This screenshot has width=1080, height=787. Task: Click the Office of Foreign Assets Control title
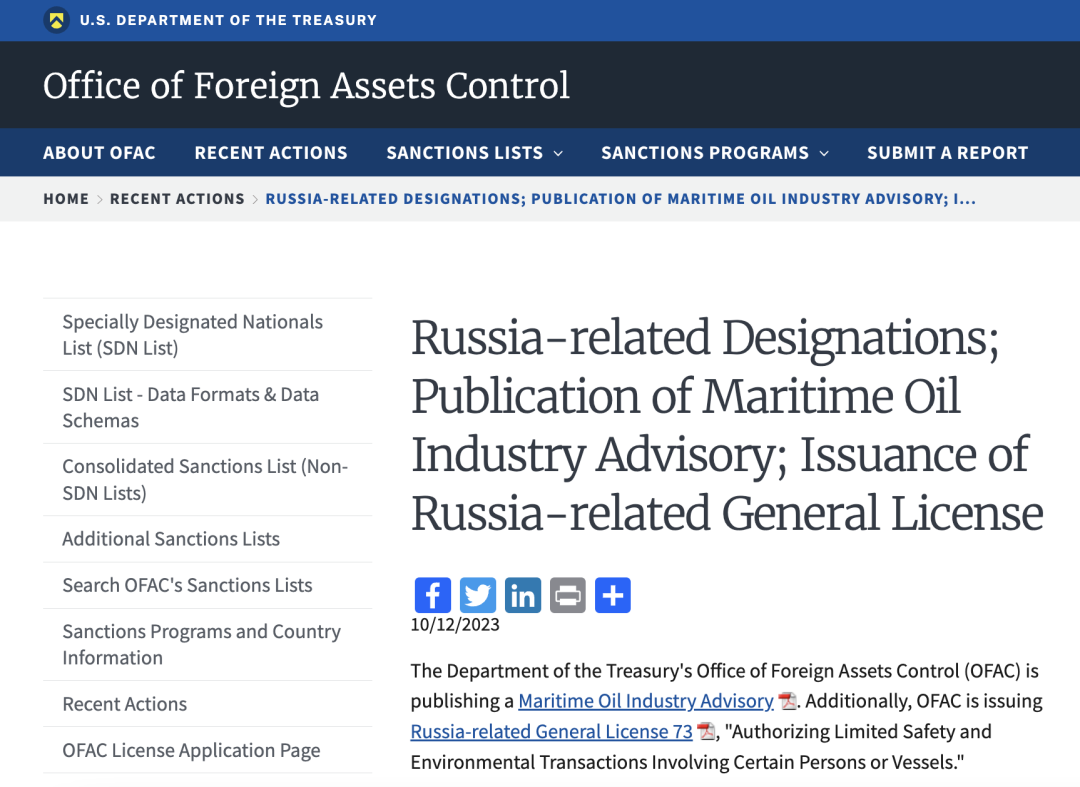click(x=307, y=85)
